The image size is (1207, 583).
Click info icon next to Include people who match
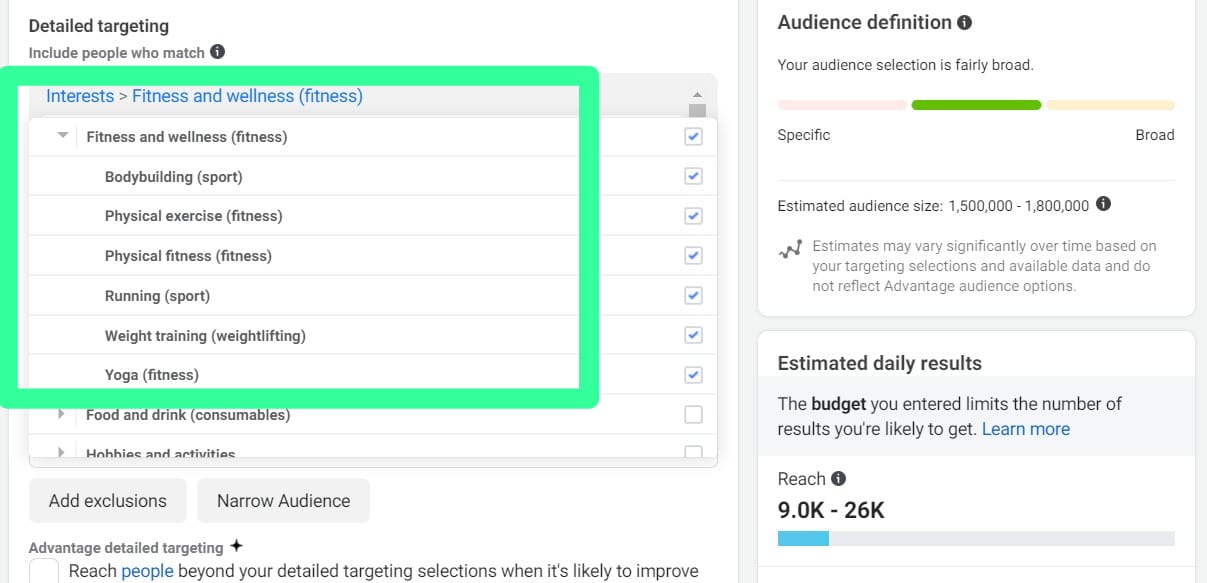(217, 52)
